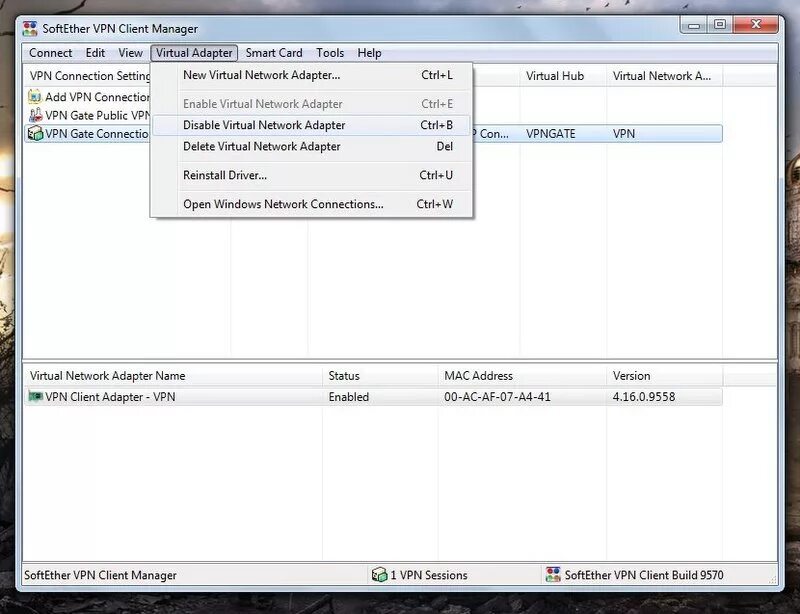Sort by Status column header
The width and height of the screenshot is (800, 614).
[380, 376]
